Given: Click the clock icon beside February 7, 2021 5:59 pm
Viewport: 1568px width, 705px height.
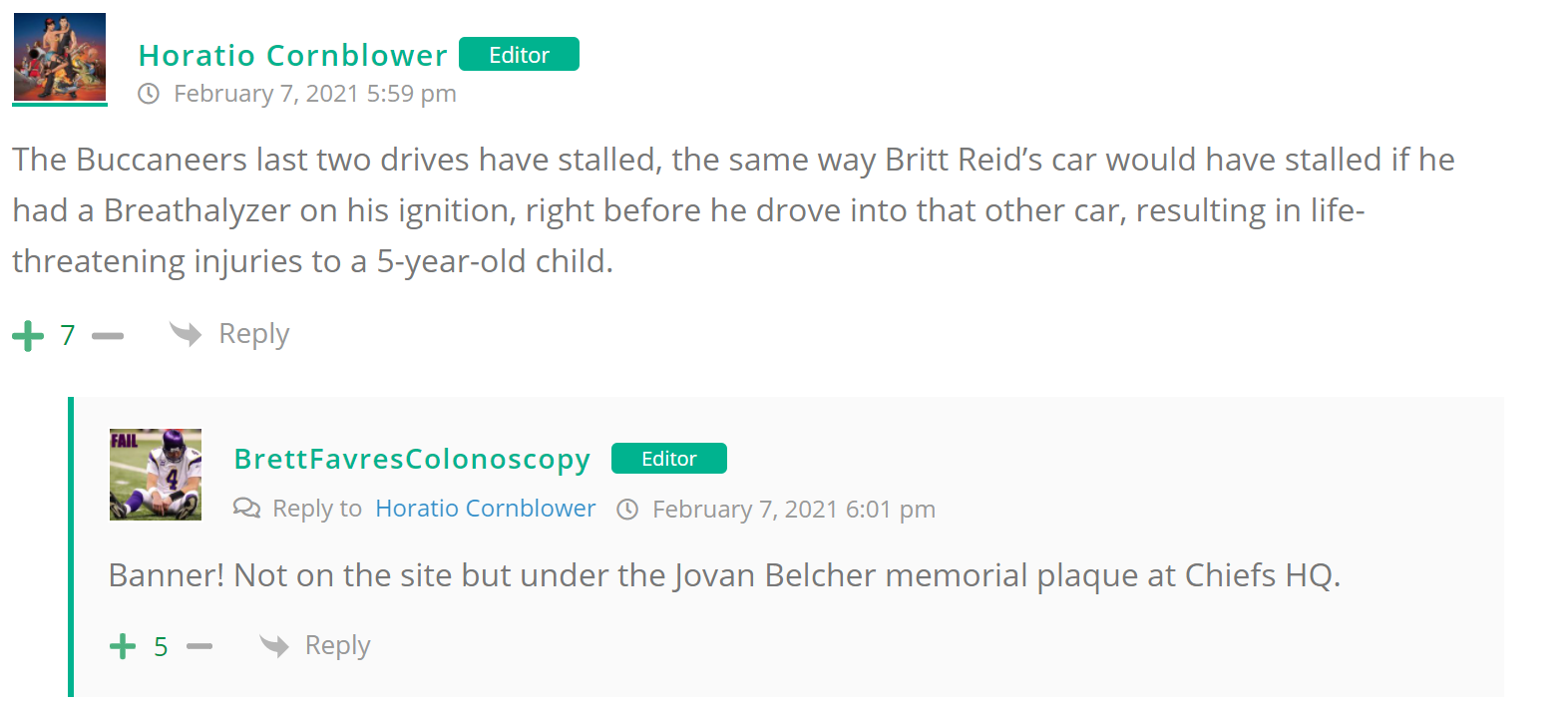Looking at the screenshot, I should 149,94.
